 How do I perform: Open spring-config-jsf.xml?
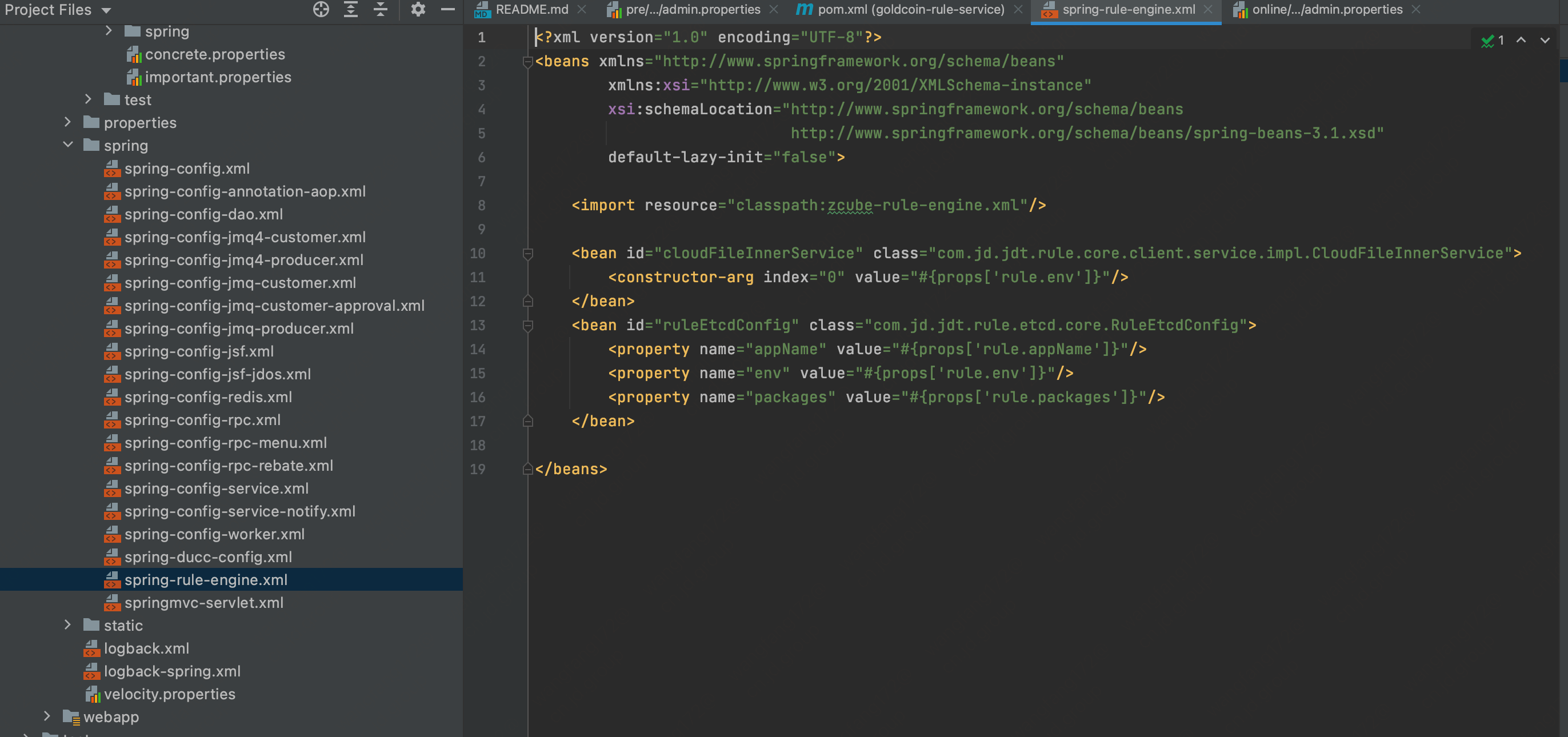click(x=199, y=351)
